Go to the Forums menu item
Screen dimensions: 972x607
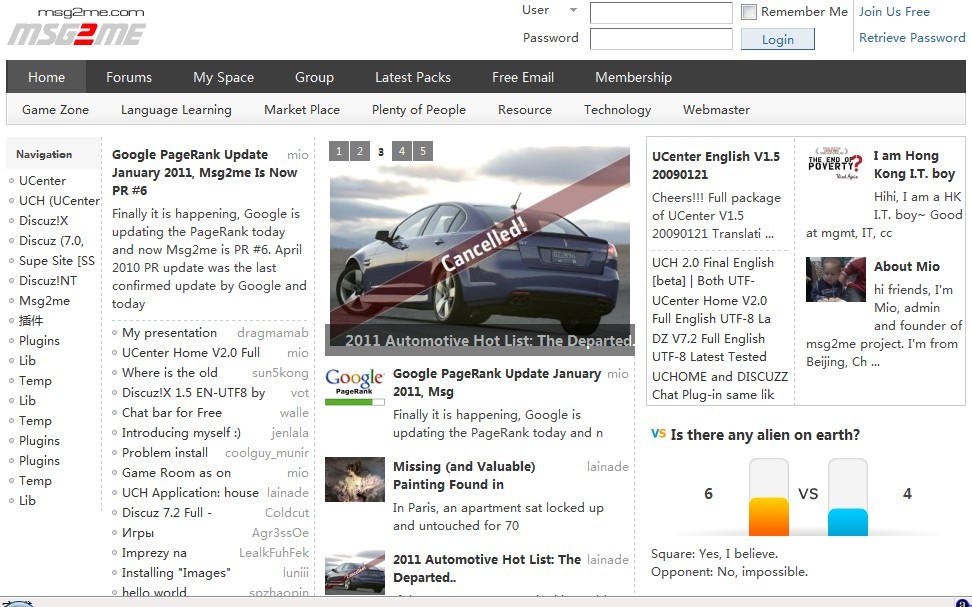(x=129, y=77)
